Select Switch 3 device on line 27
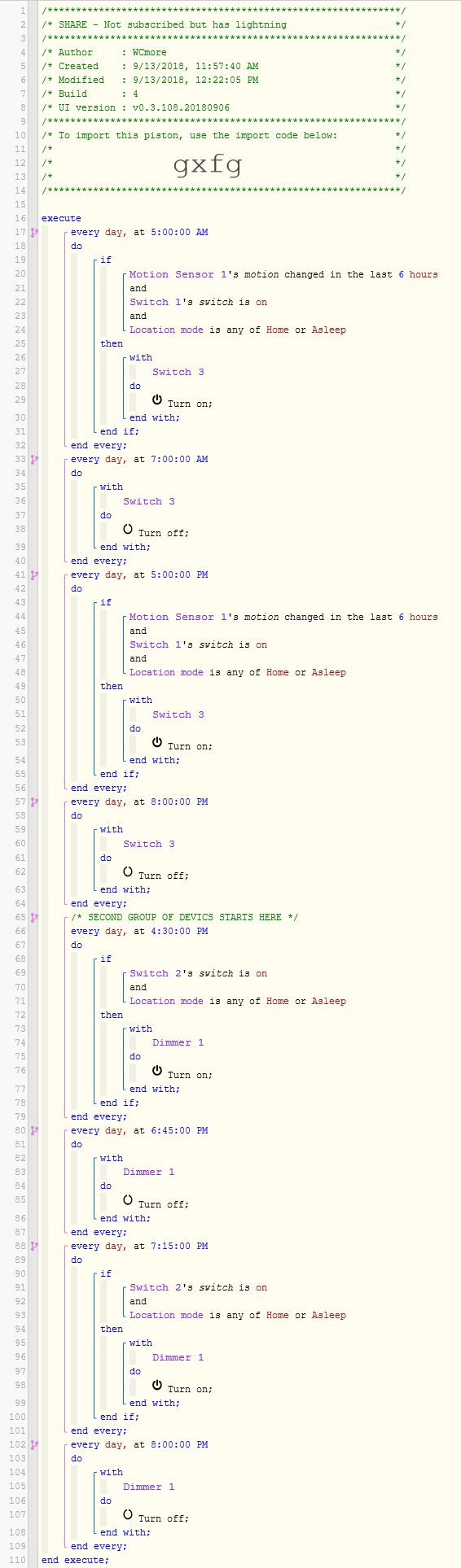Image resolution: width=461 pixels, height=1568 pixels. tap(178, 372)
